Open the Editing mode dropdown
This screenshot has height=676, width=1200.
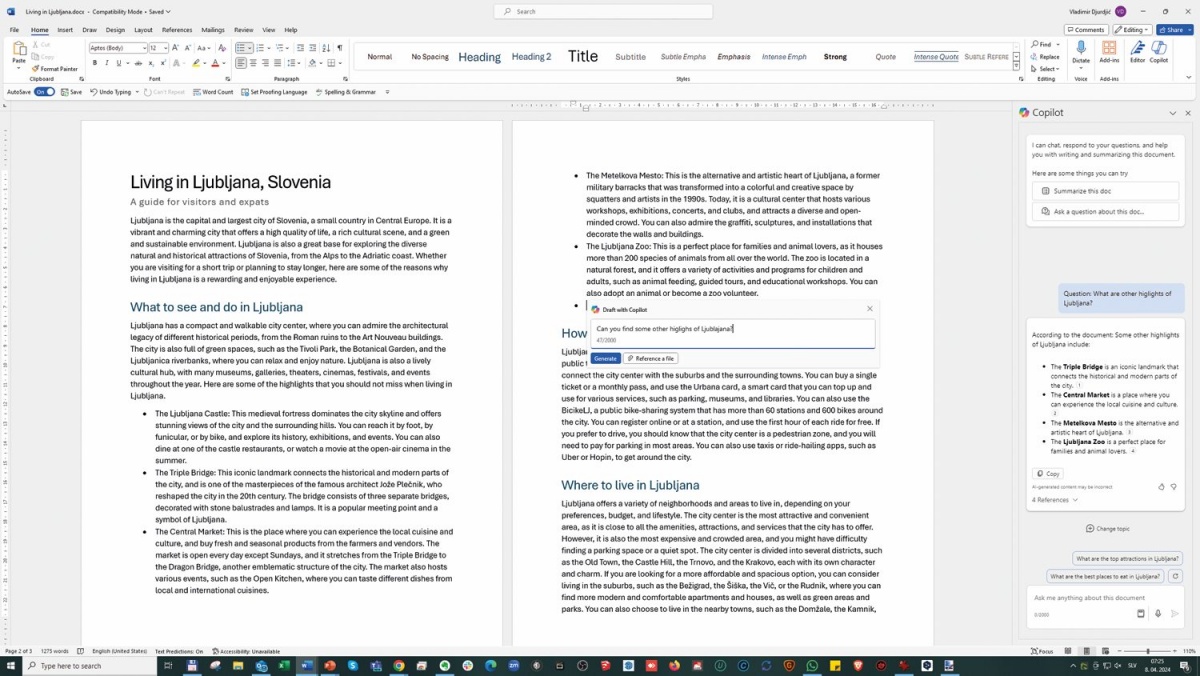[x=1132, y=30]
